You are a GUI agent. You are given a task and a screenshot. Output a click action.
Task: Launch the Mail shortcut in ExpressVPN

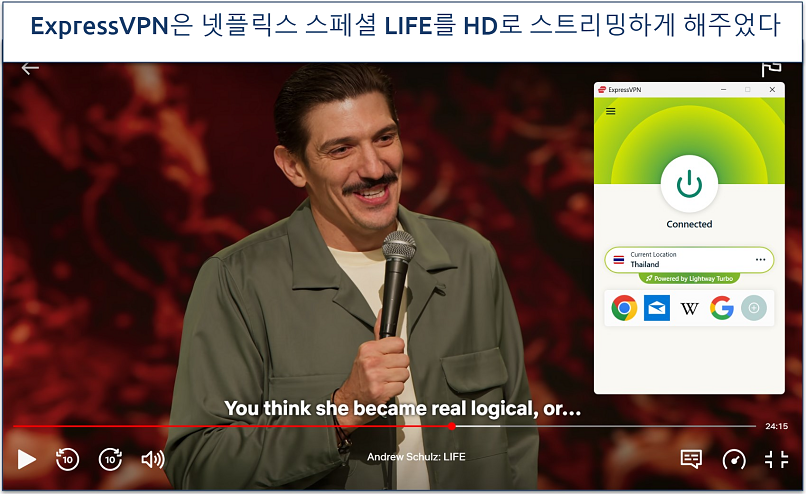click(657, 308)
